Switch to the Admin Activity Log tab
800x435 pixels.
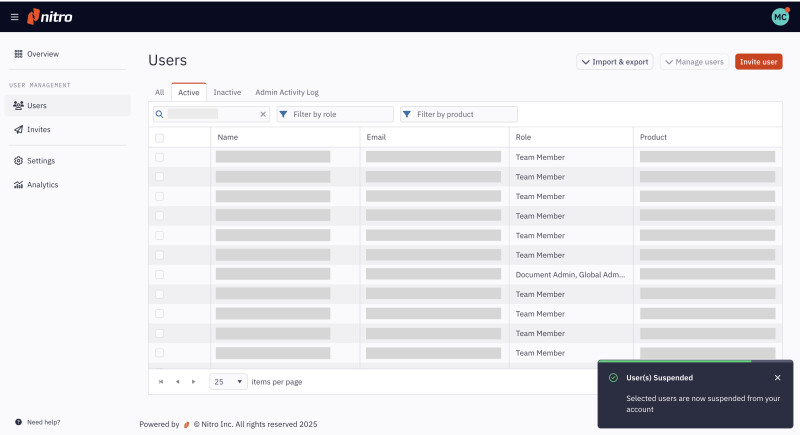pos(286,92)
